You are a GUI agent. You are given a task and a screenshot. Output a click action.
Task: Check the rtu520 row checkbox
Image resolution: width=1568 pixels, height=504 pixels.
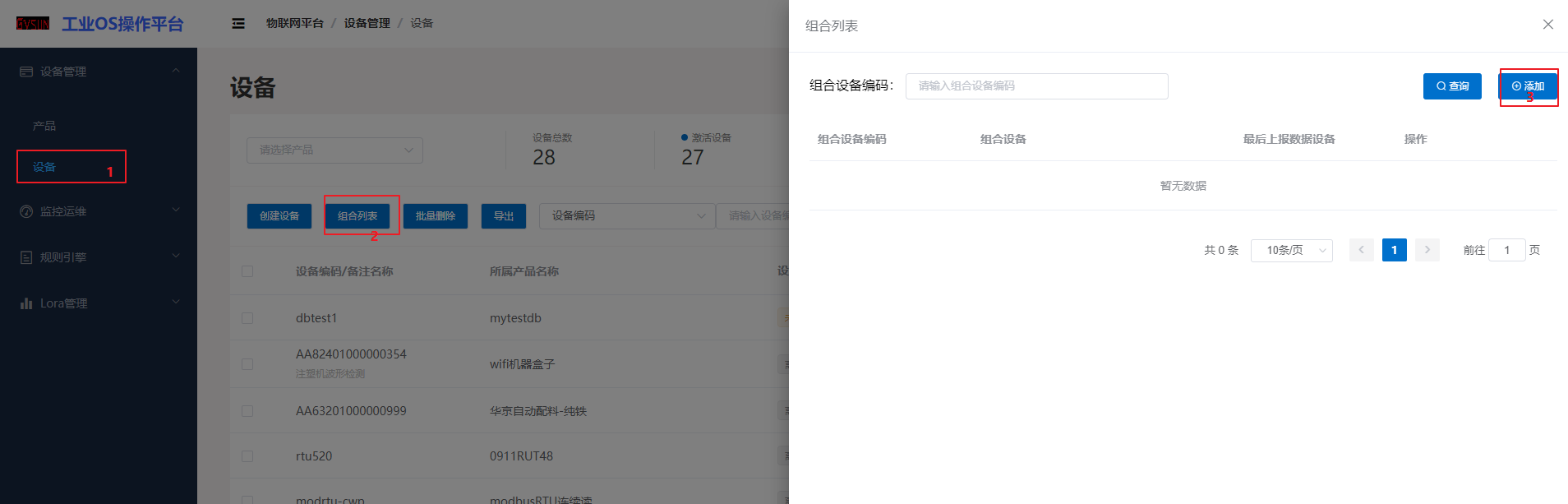(x=247, y=455)
